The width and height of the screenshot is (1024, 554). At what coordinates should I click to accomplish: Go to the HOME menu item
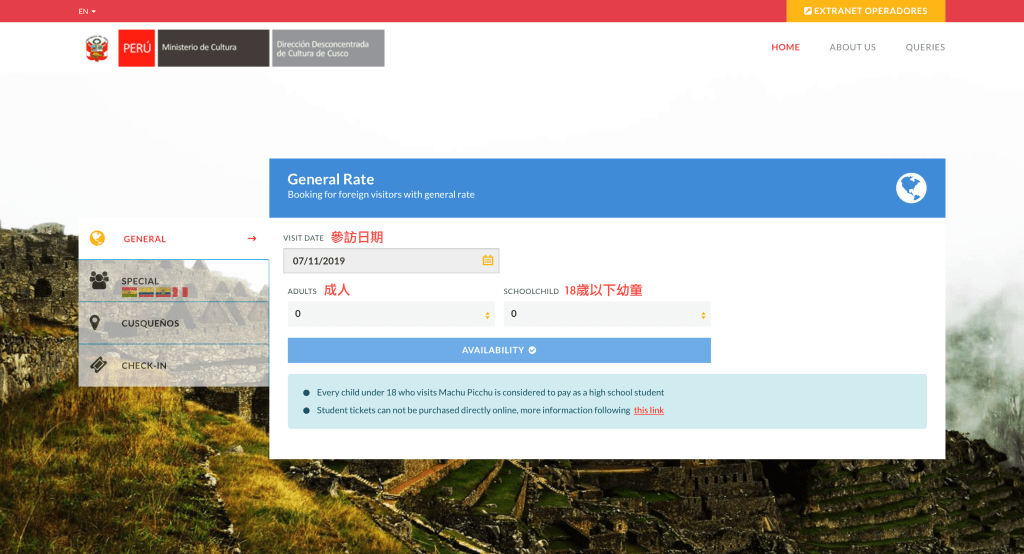point(785,47)
